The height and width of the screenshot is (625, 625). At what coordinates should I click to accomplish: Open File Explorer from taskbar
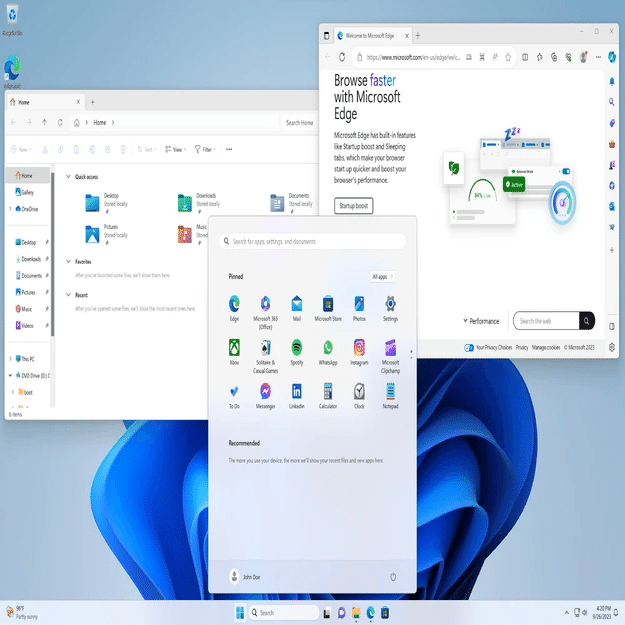(356, 612)
